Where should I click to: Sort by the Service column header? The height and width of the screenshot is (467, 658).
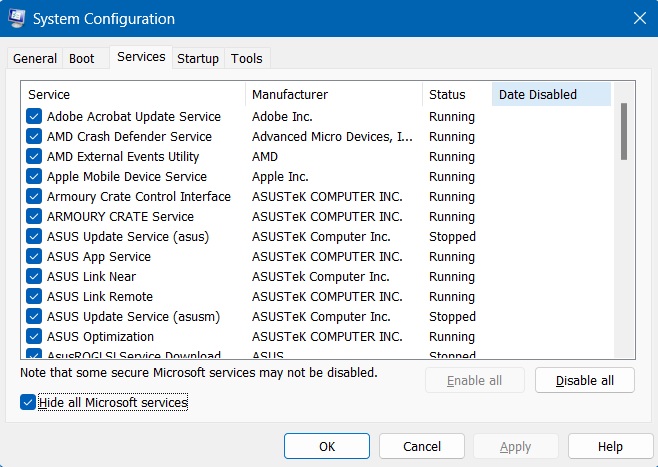coord(133,94)
